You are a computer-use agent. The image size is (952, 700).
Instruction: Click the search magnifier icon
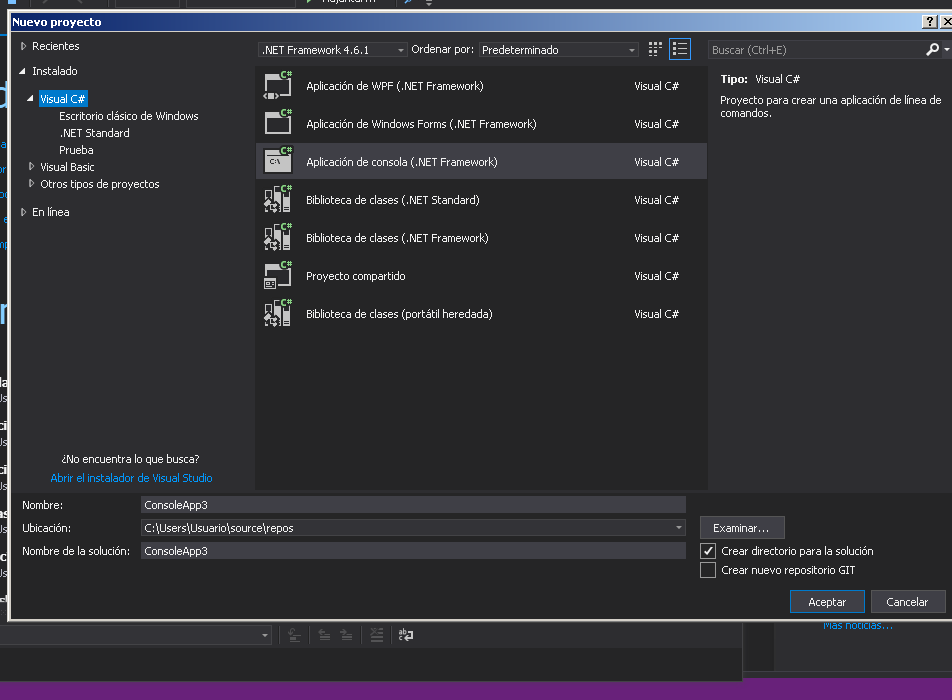point(933,50)
